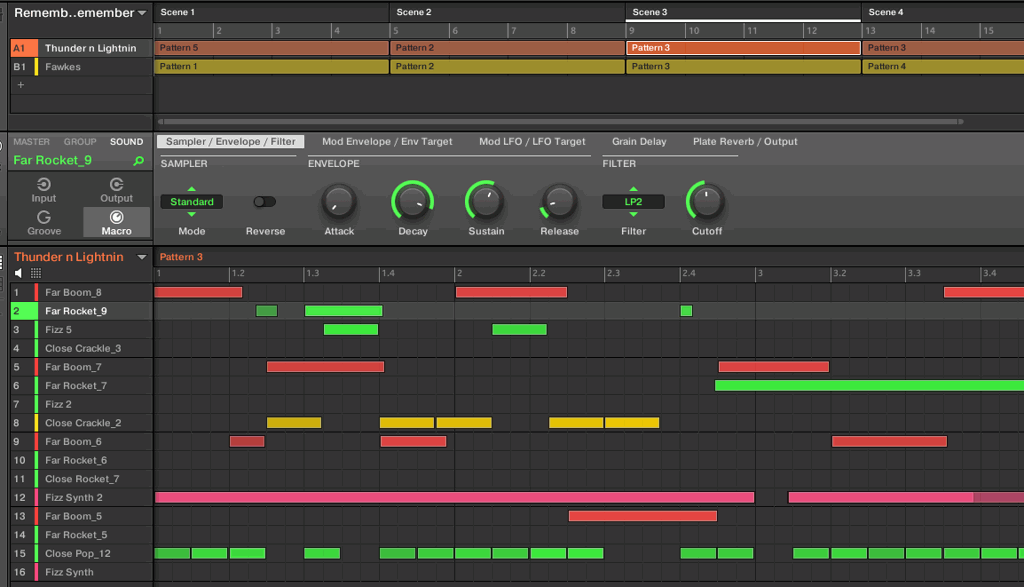Open the Output settings icon
Viewport: 1024px width, 587px height.
click(x=116, y=185)
